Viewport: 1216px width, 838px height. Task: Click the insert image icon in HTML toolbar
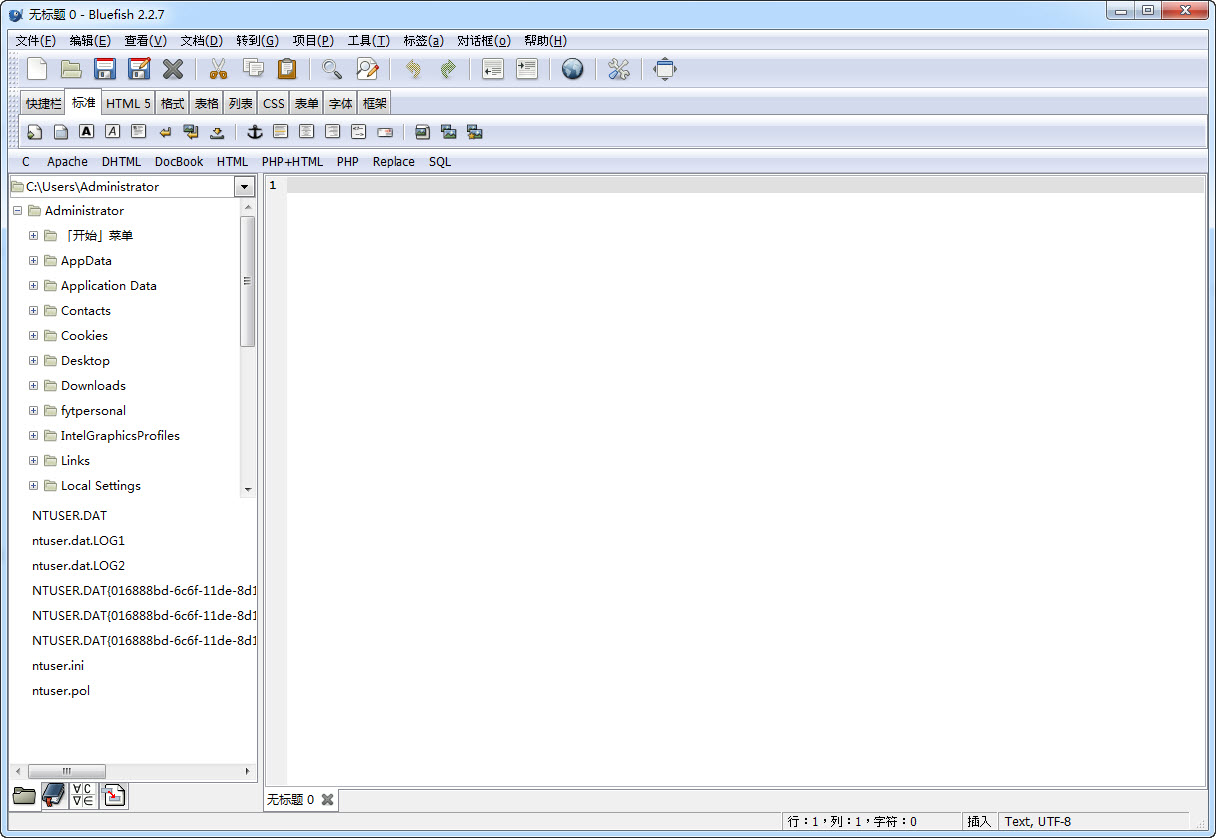(x=423, y=132)
